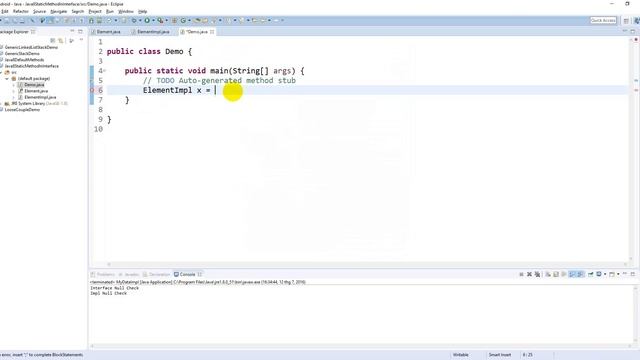Toggle Link with Editor in Package Explorer

pyautogui.click(x=60, y=40)
